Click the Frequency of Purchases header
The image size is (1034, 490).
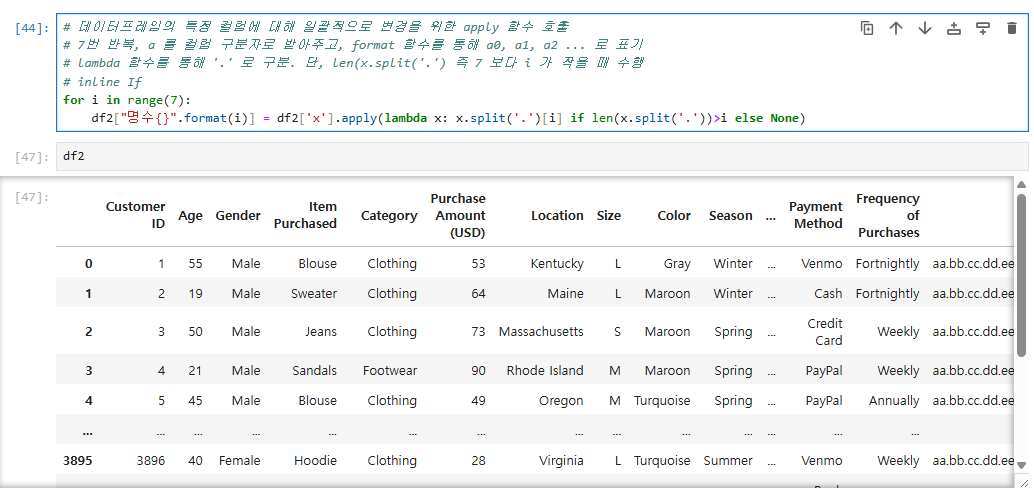tap(887, 215)
